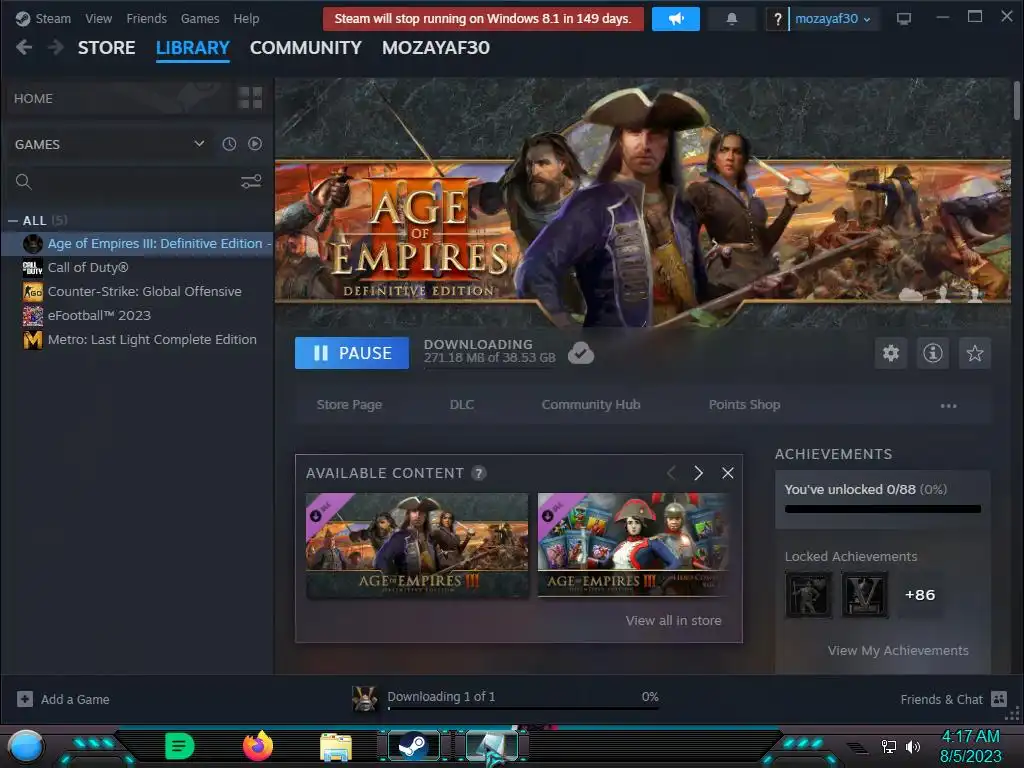Show next available content arrow
The image size is (1024, 768).
click(698, 473)
